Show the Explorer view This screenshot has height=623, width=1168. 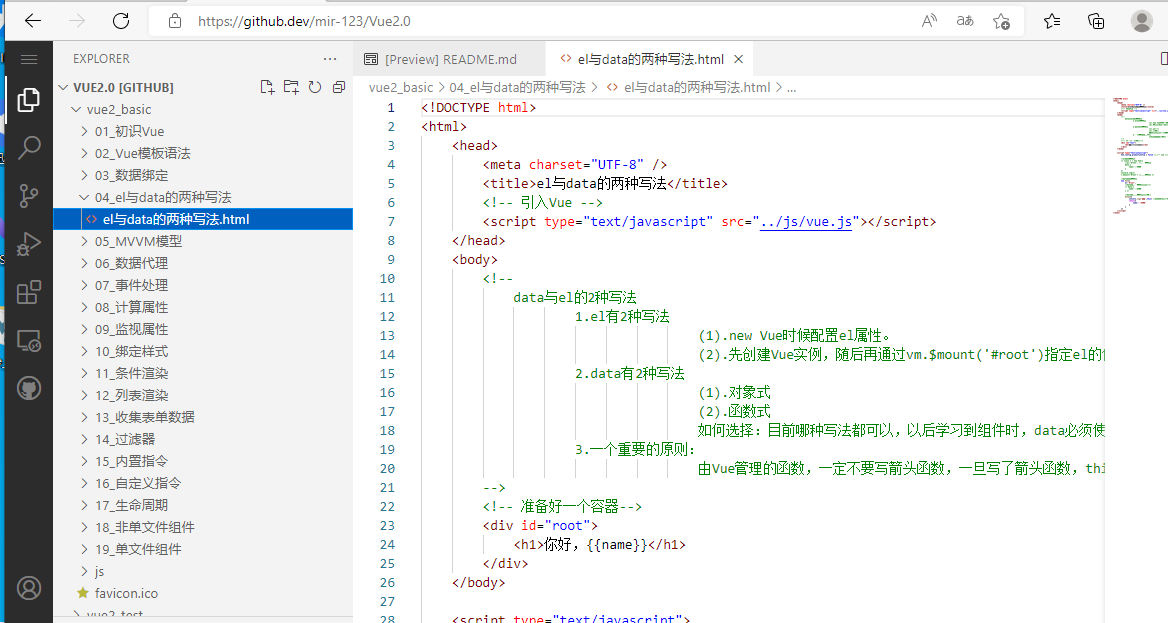click(28, 99)
